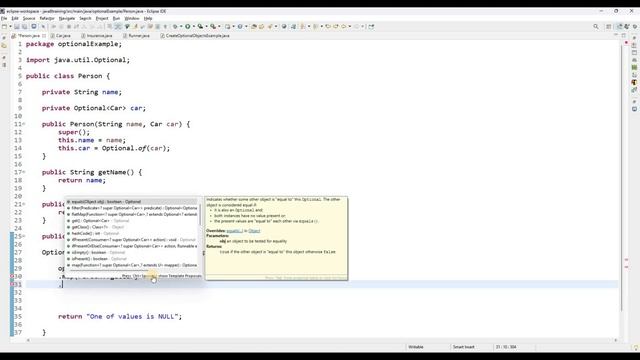Select ifPresentOrElse proposal
Screen dimensions: 640x360
(131, 246)
